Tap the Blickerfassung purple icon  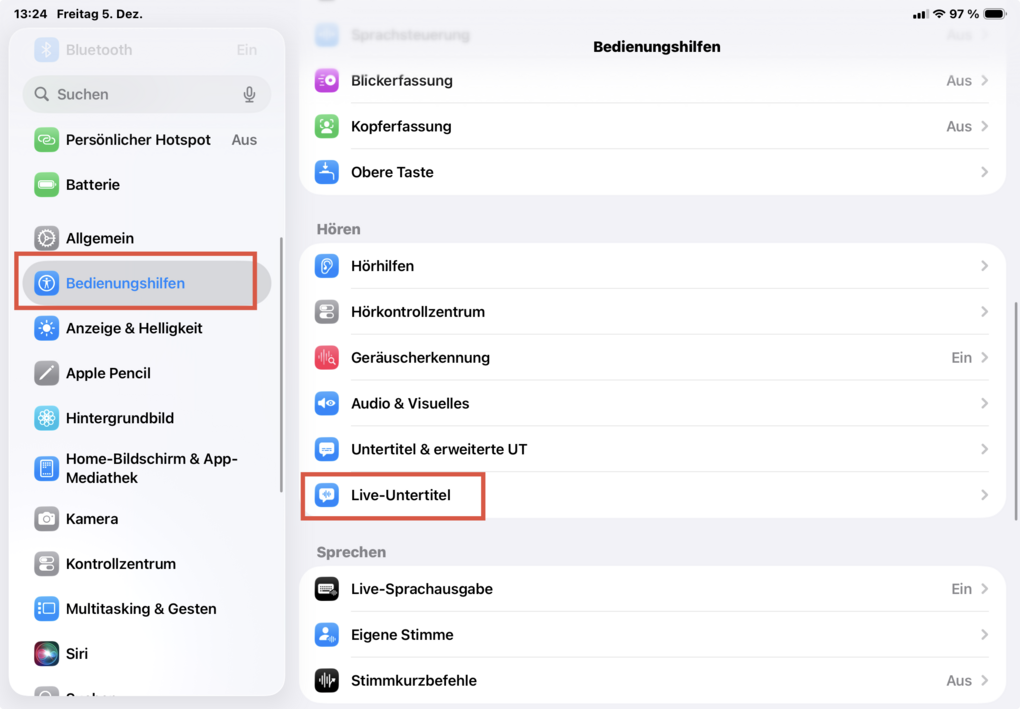pos(327,81)
